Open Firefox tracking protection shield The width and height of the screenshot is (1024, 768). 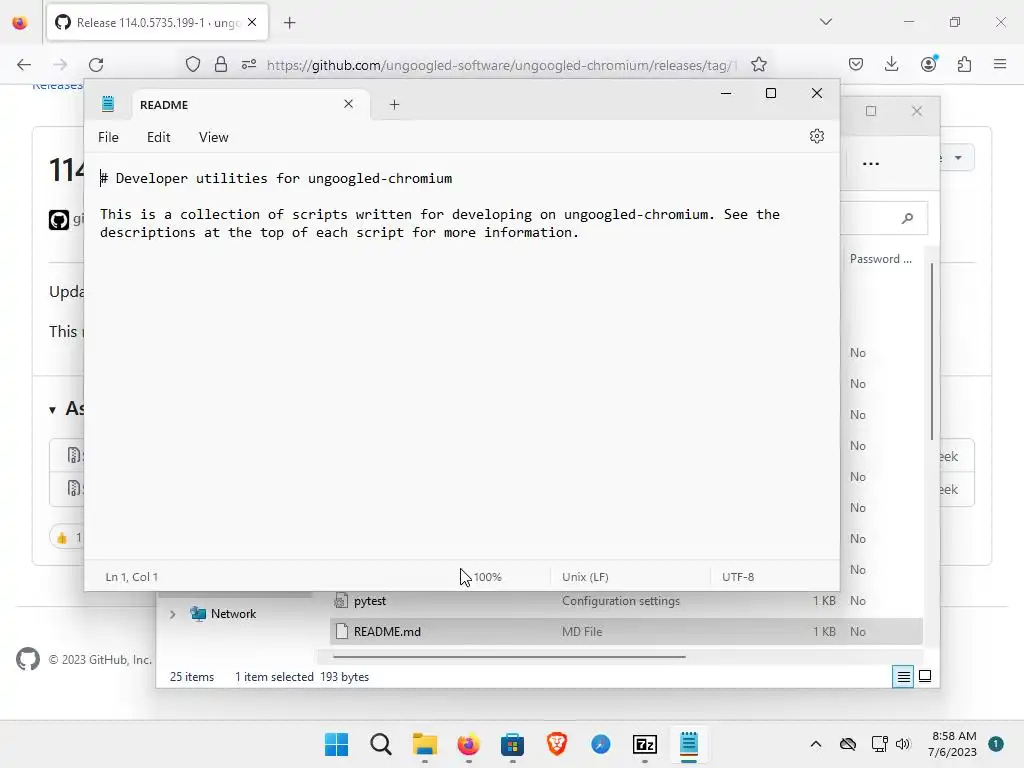[x=193, y=64]
